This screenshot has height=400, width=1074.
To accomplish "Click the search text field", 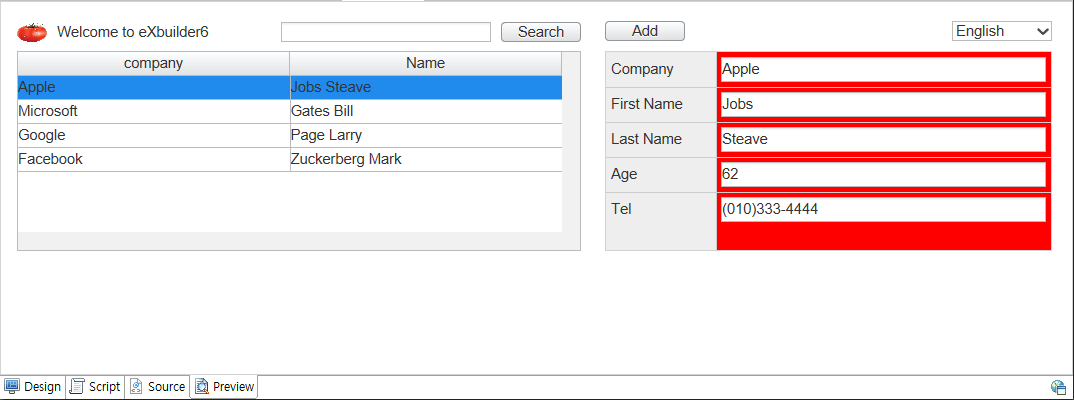I will click(385, 32).
